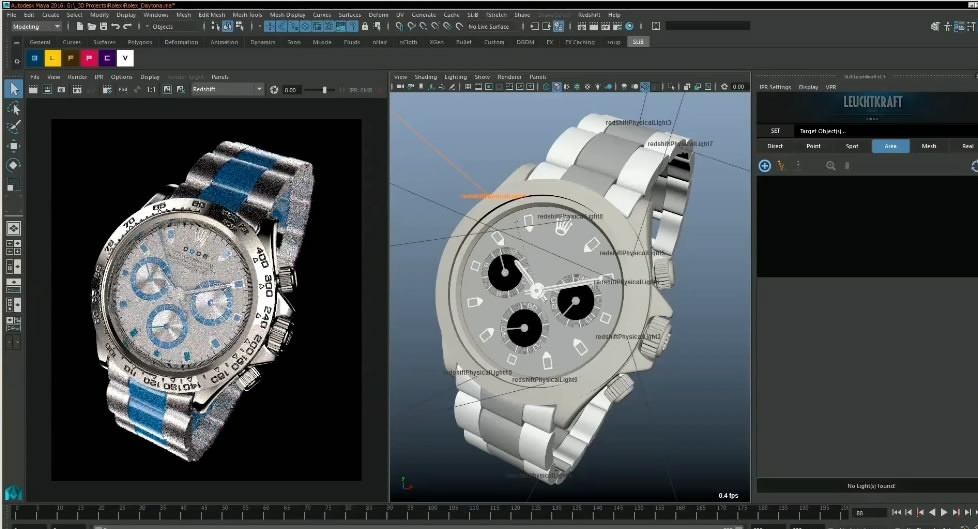This screenshot has height=529, width=978.
Task: Select the Spot light type button
Action: tap(852, 146)
